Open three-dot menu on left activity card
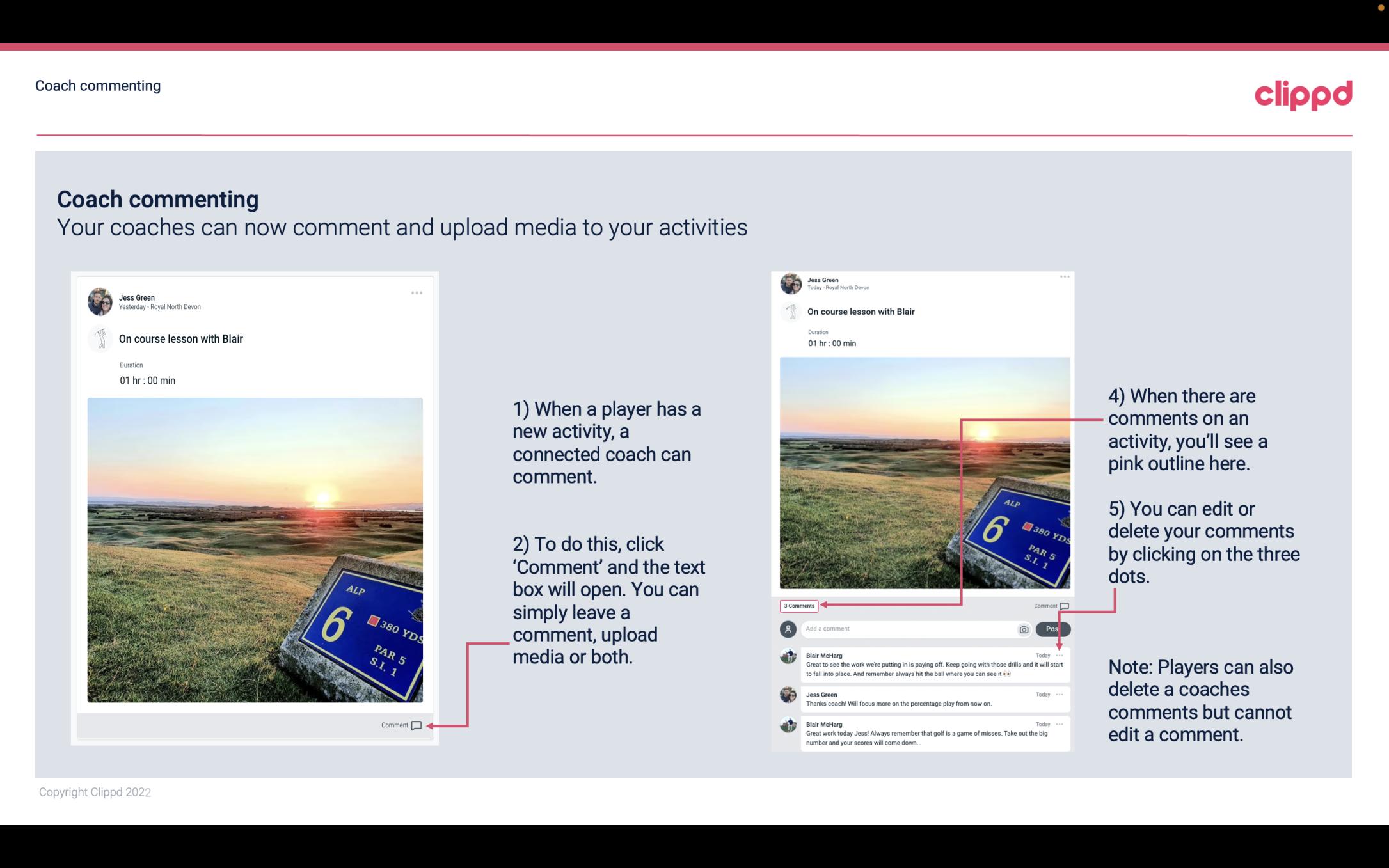 (x=417, y=293)
